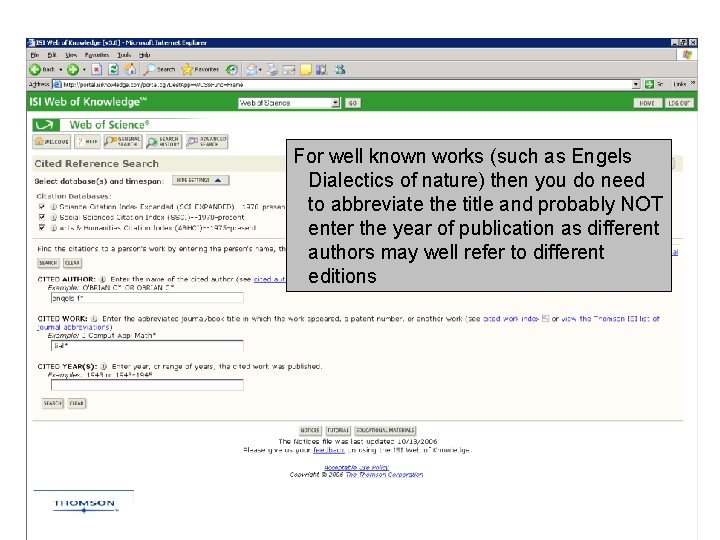Uncheck Arts & Humanities Citation Index checkbox

click(42, 227)
